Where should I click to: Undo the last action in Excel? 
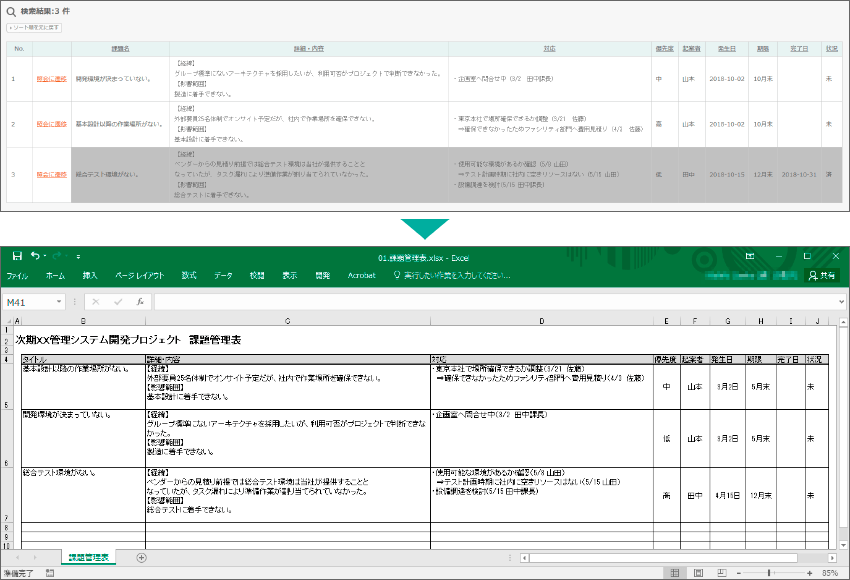pos(35,256)
